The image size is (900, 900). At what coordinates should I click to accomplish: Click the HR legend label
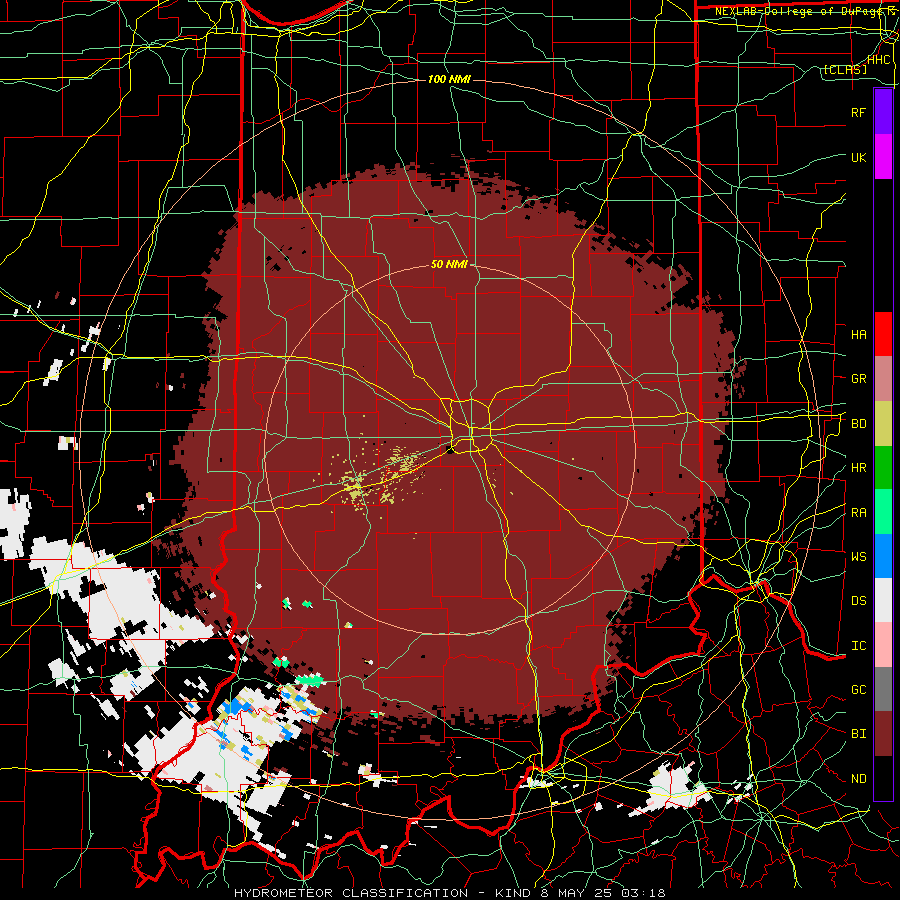click(858, 468)
